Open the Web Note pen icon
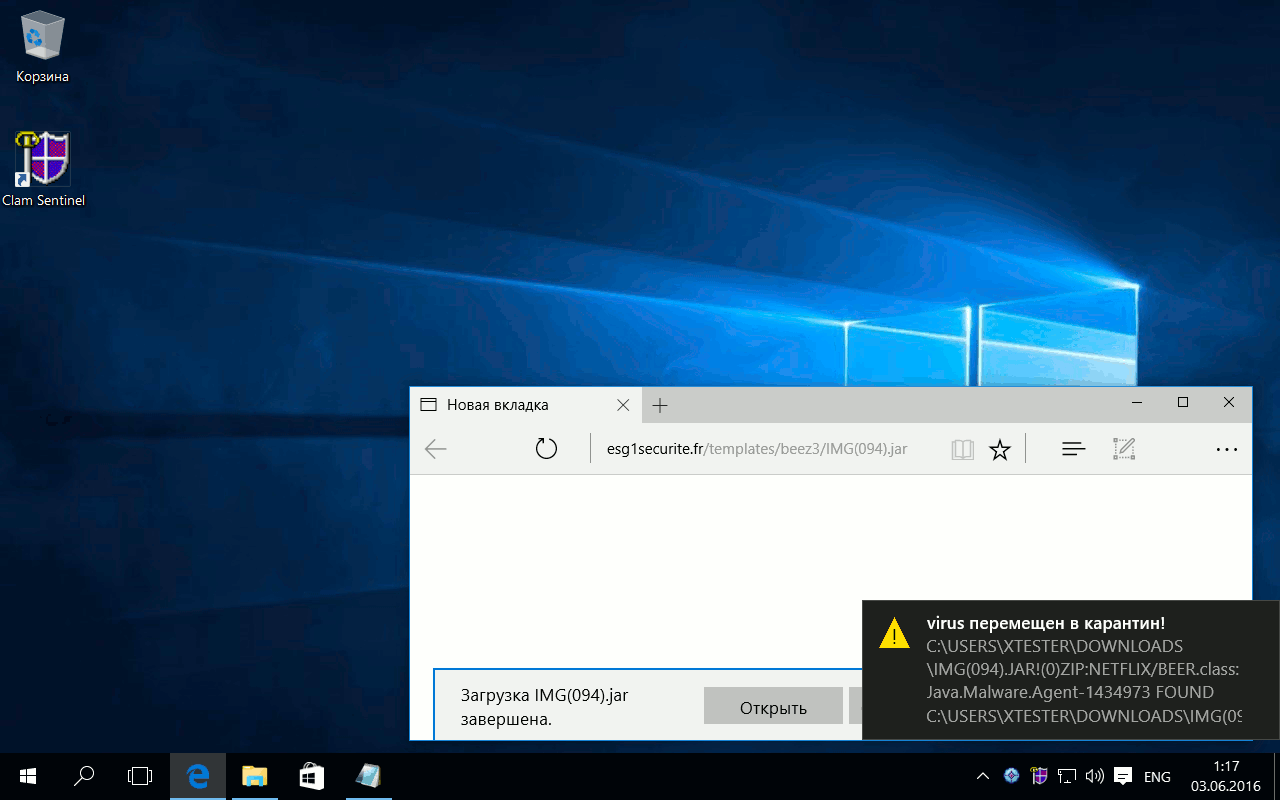Screen dimensions: 1280x800 tap(1124, 449)
